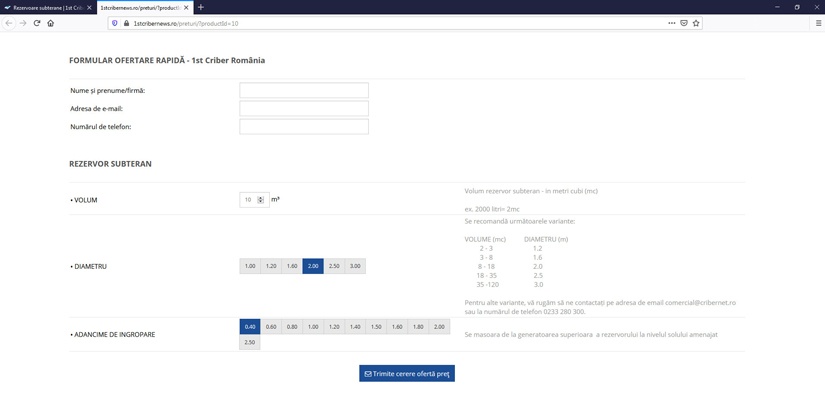Click the comercial@cribernet.ro email text

coord(700,303)
